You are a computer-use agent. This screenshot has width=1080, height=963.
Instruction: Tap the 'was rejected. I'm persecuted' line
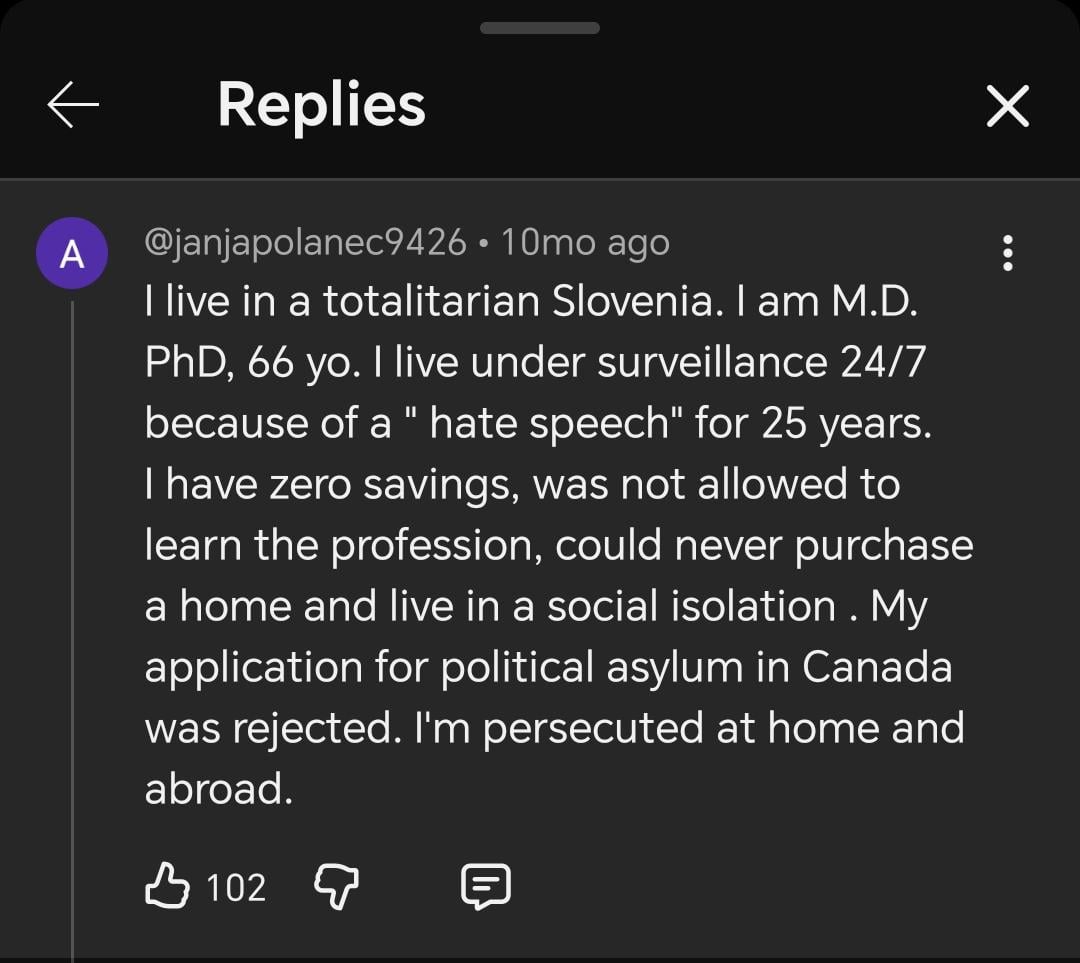coord(554,728)
